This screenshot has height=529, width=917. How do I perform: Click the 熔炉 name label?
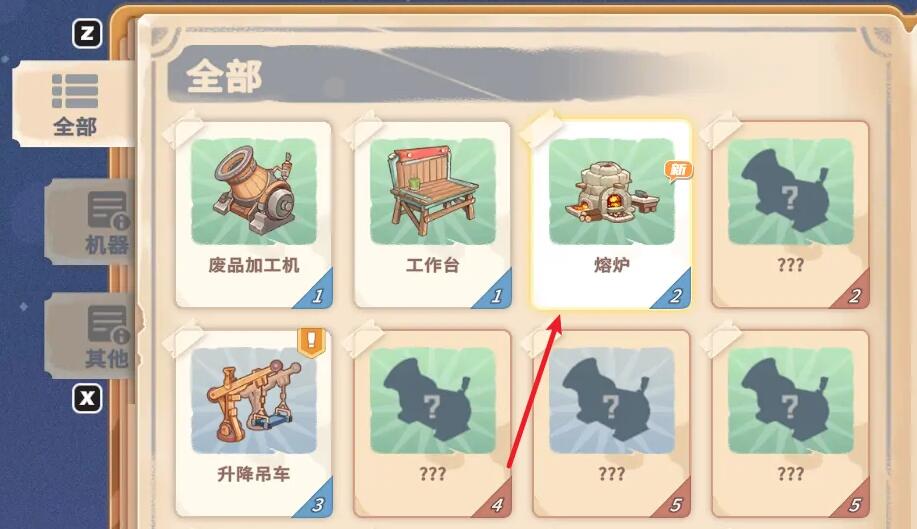tap(611, 265)
